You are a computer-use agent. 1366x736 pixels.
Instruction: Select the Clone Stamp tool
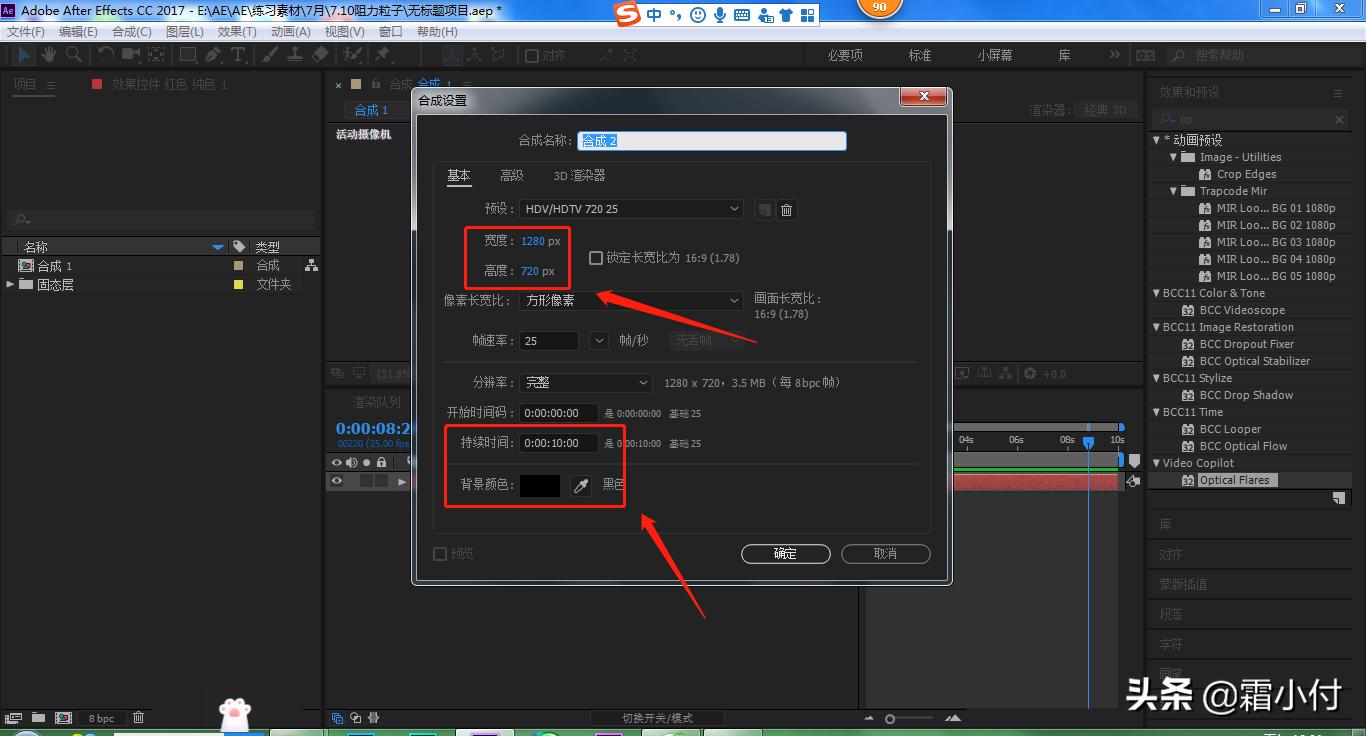click(295, 55)
